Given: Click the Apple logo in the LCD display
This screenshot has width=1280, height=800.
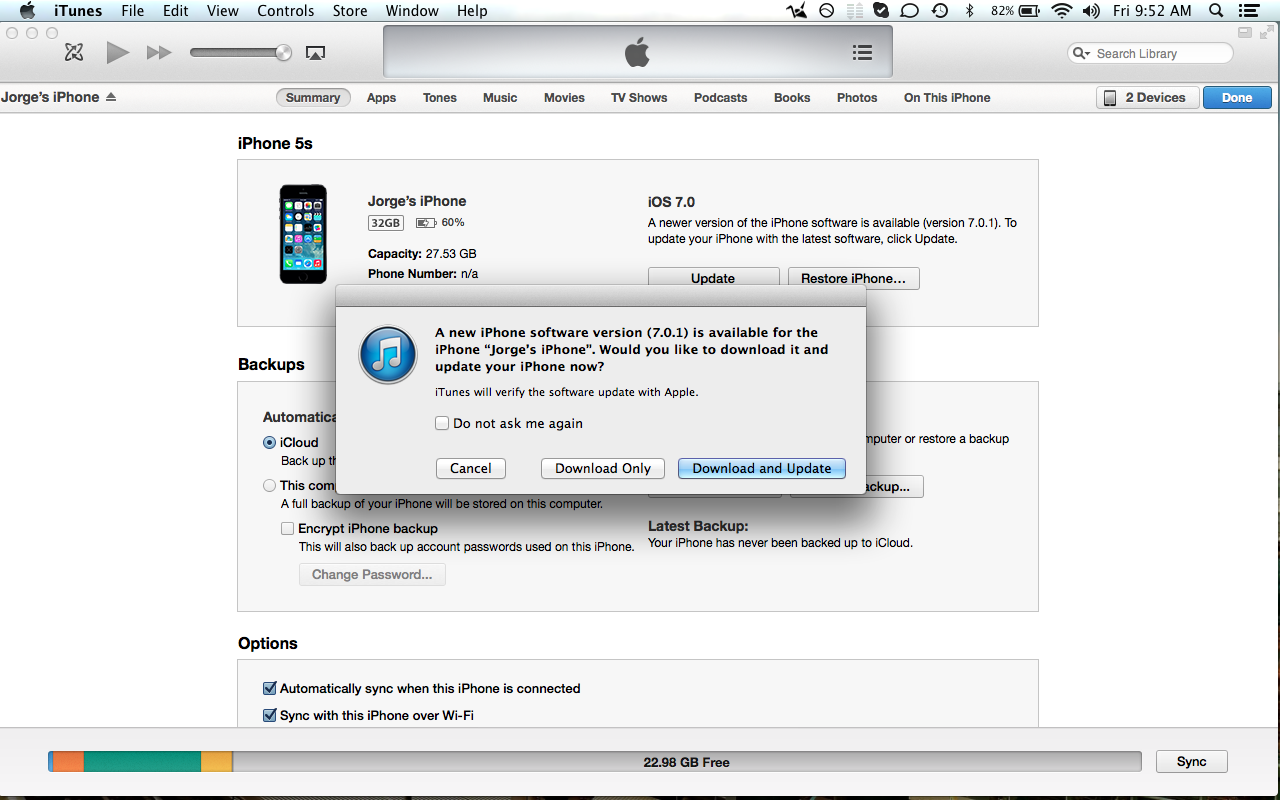Looking at the screenshot, I should (637, 52).
